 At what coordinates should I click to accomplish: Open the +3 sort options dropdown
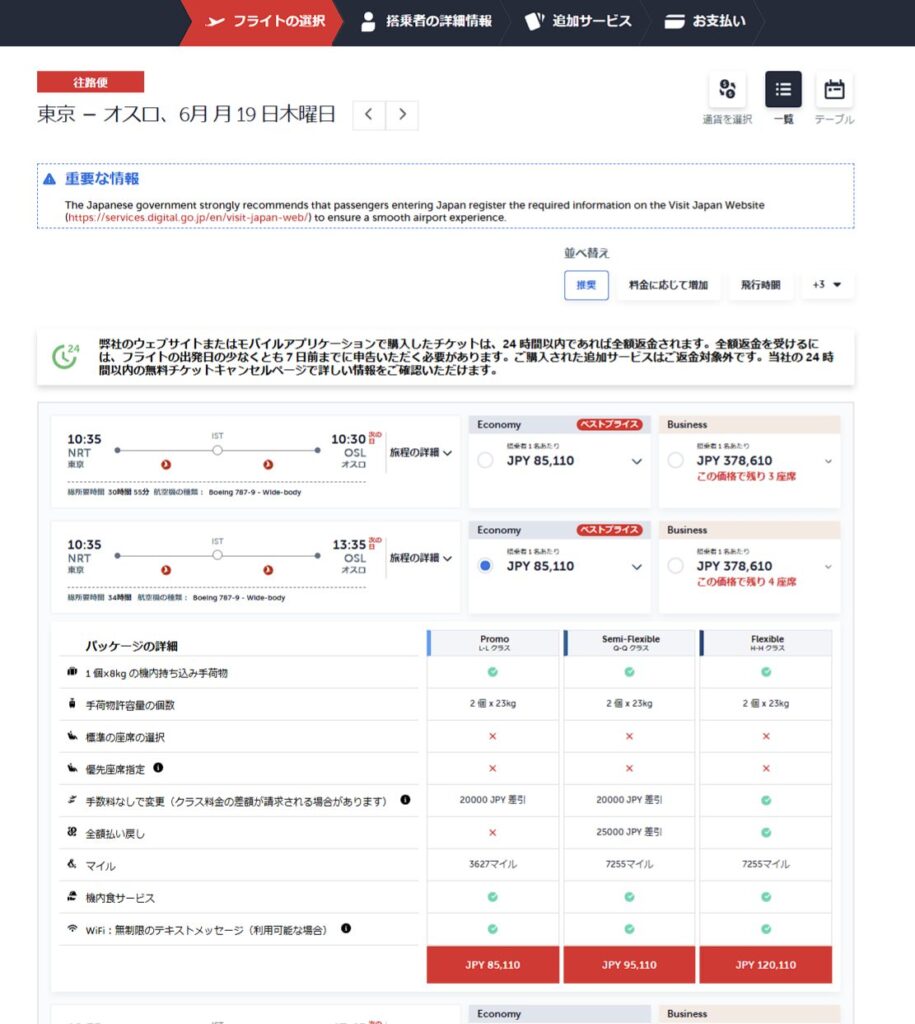coord(827,285)
